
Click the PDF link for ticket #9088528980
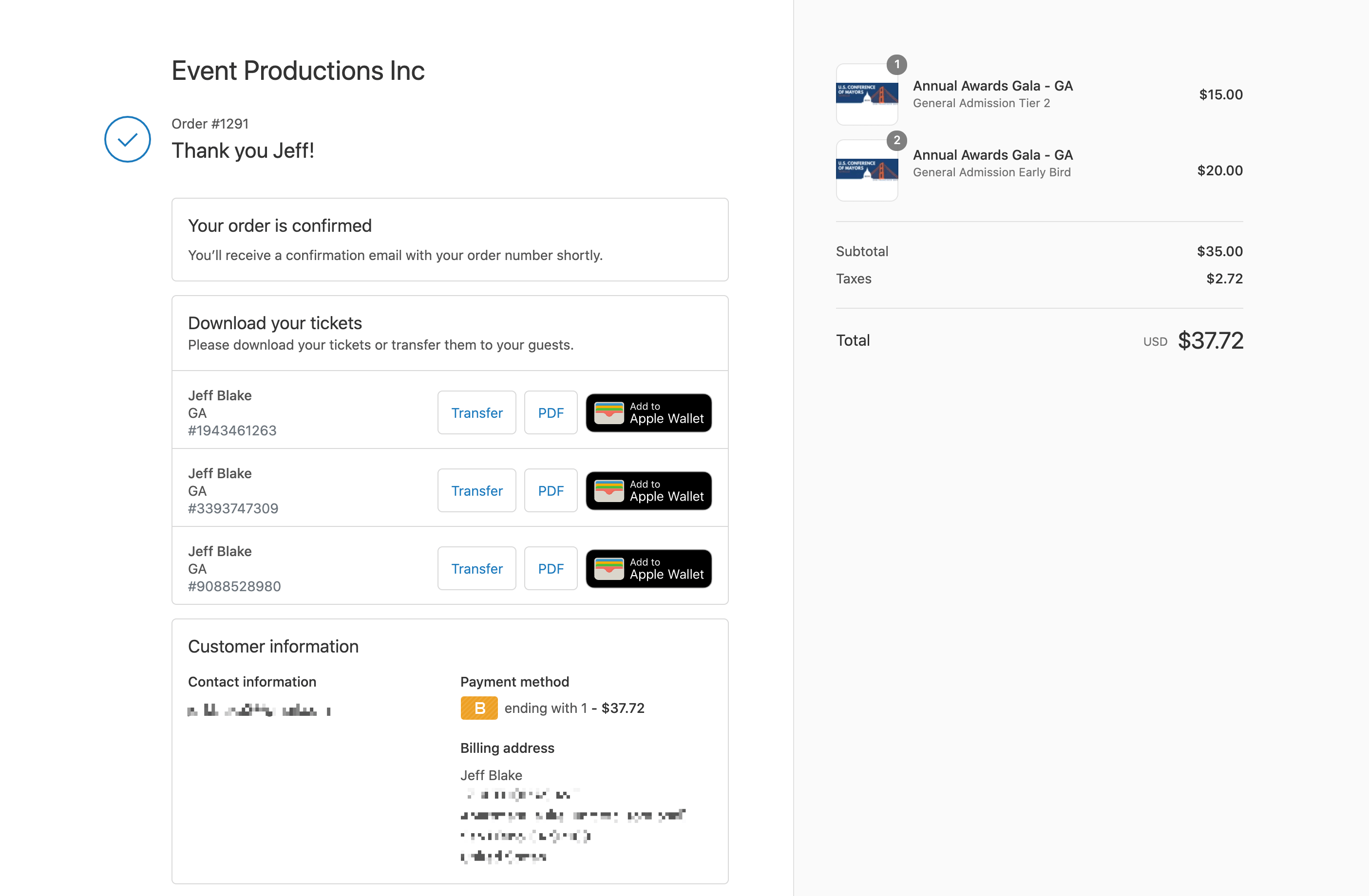(551, 568)
